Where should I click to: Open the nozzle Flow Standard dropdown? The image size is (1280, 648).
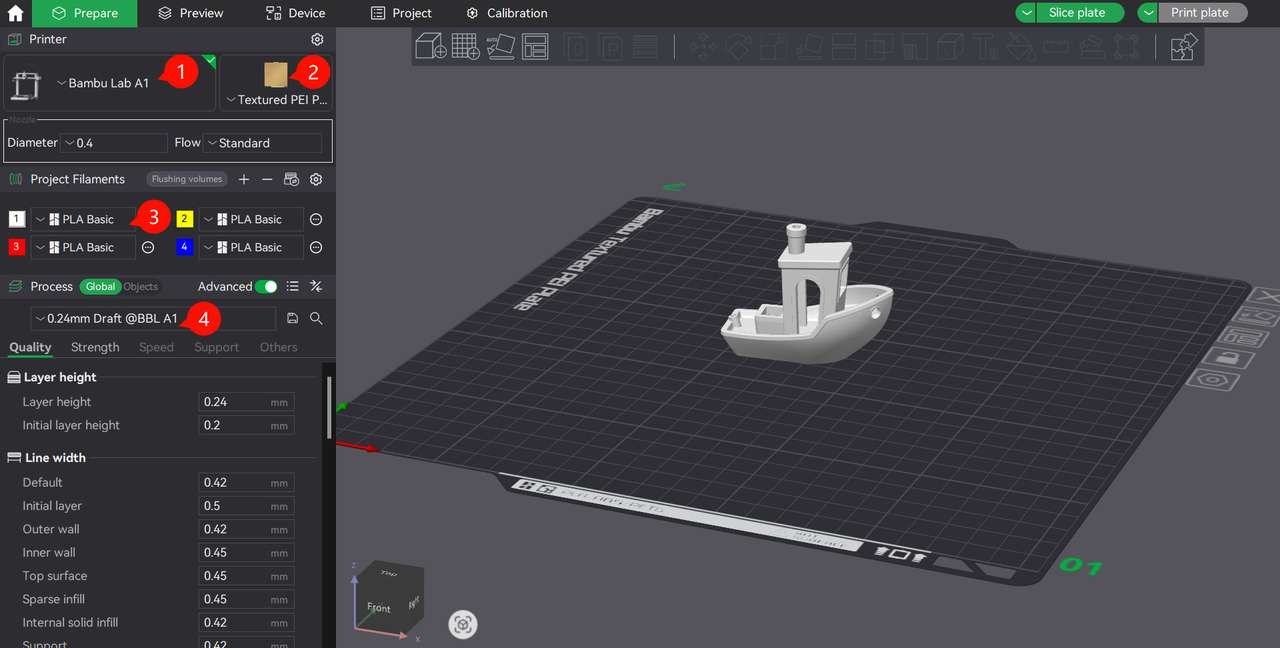pyautogui.click(x=262, y=143)
